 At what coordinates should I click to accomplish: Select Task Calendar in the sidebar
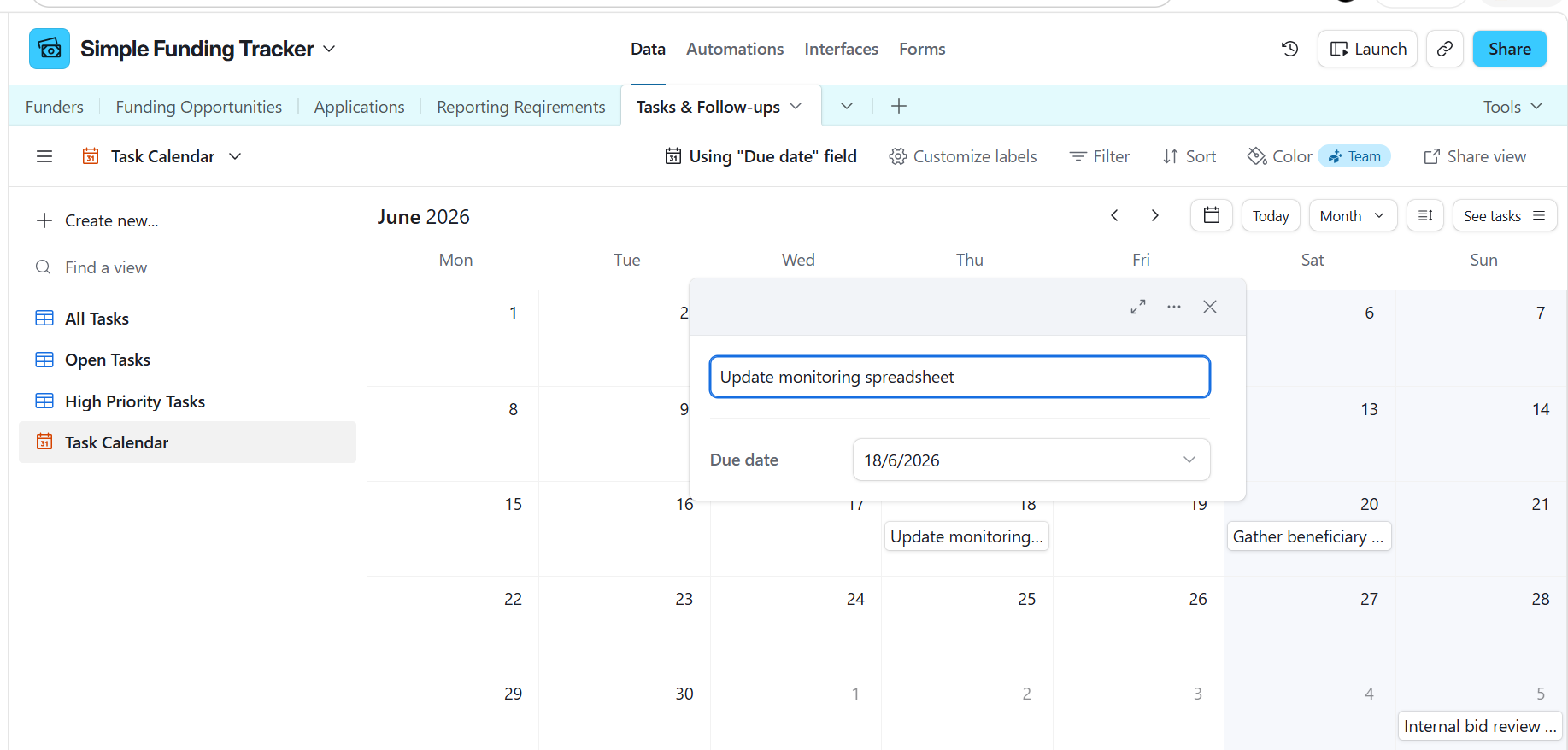(x=187, y=442)
